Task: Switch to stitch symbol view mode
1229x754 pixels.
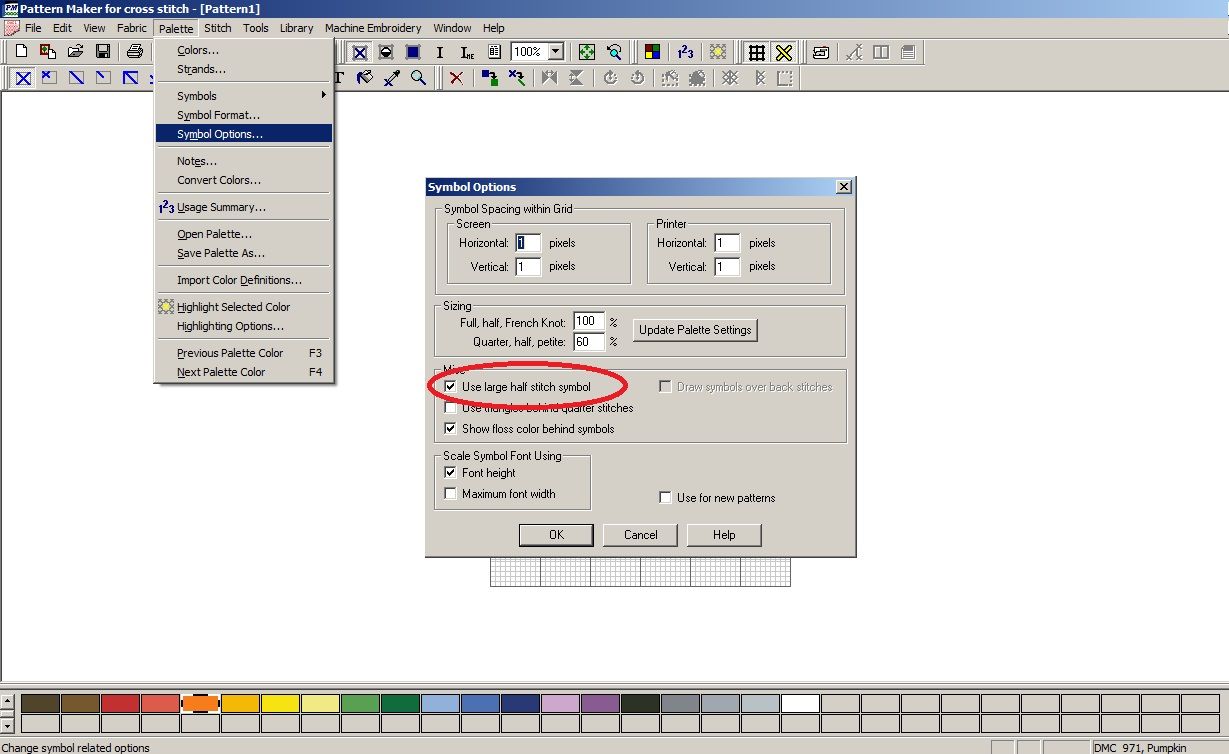Action: pyautogui.click(x=359, y=52)
